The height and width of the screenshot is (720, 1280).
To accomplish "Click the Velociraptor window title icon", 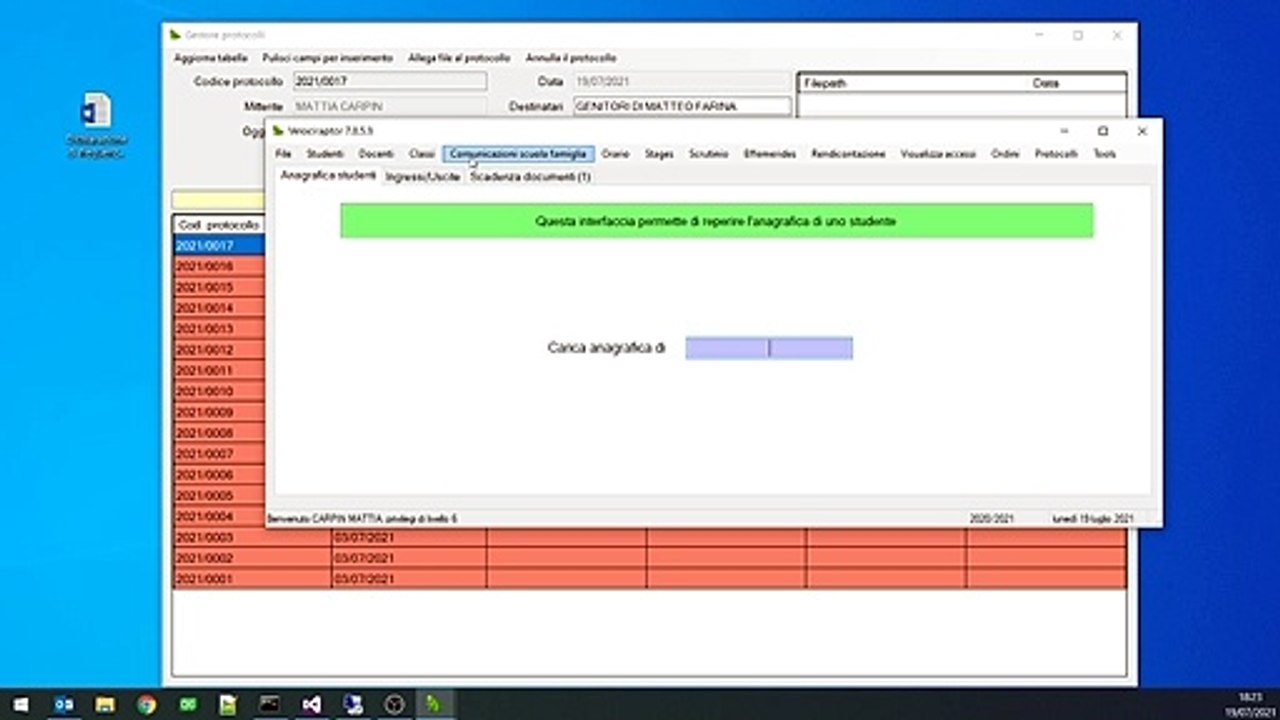I will pyautogui.click(x=279, y=131).
